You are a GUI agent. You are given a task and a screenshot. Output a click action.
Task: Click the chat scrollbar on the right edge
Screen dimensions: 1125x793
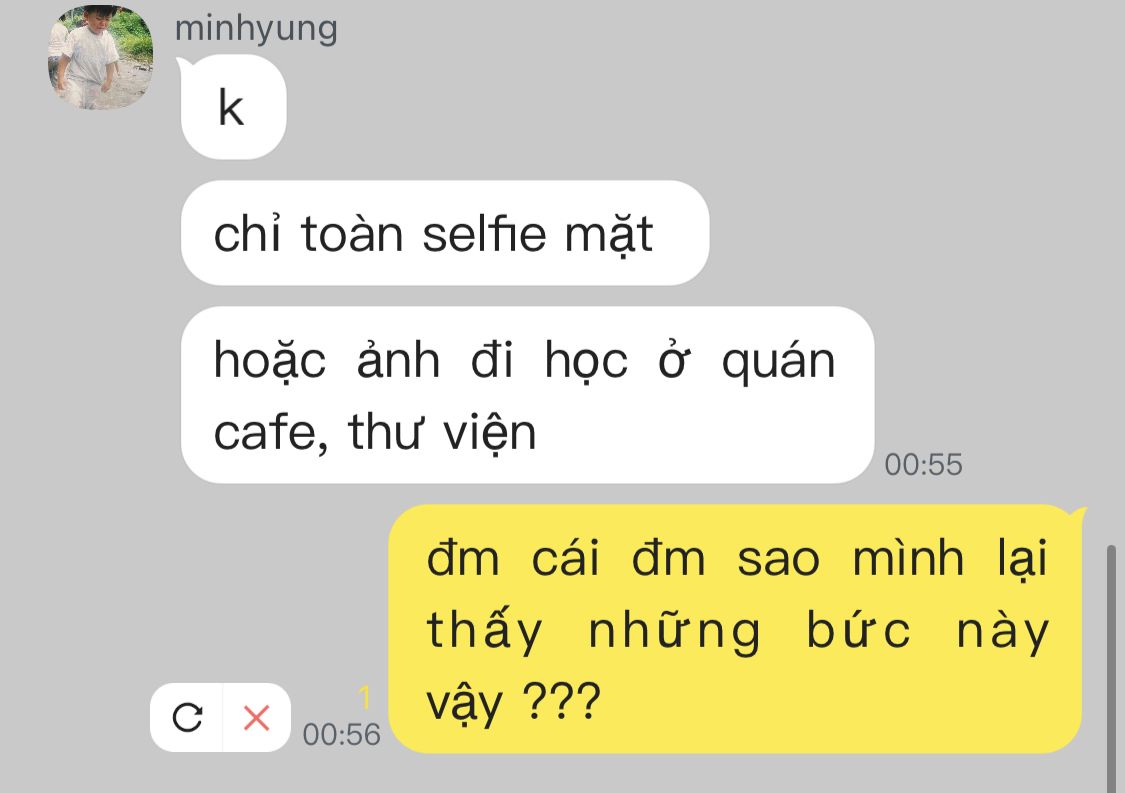point(1111,667)
